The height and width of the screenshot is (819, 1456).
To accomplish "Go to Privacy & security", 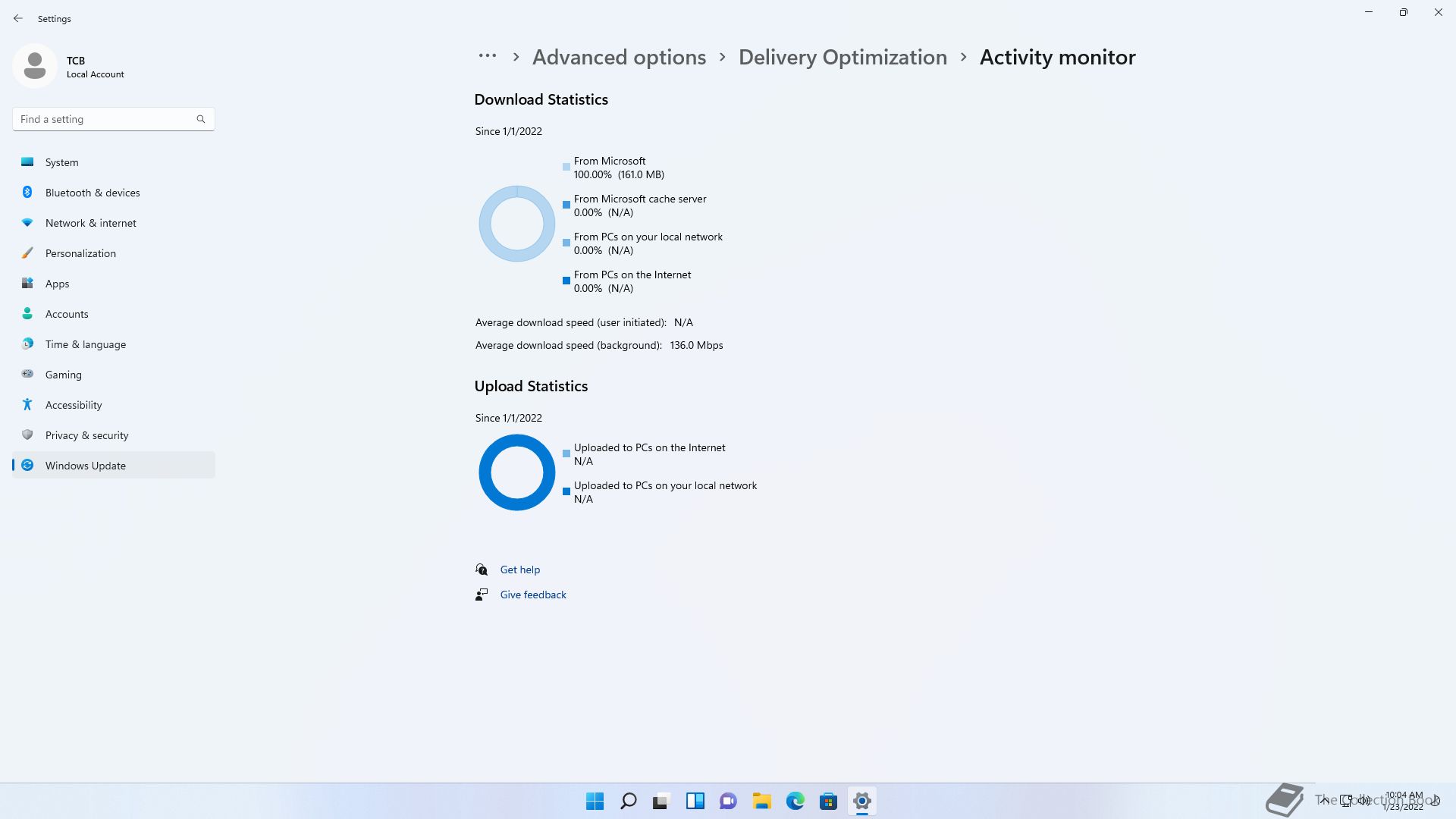I will (86, 435).
